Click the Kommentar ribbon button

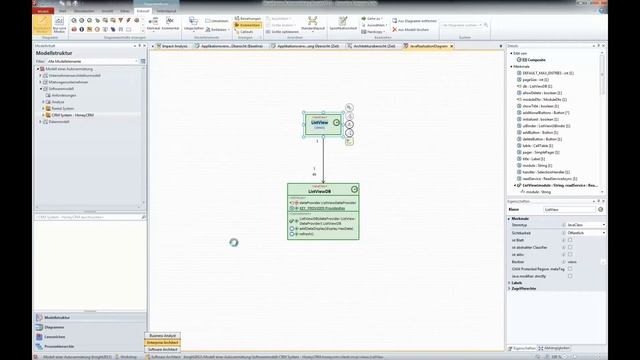(170, 24)
